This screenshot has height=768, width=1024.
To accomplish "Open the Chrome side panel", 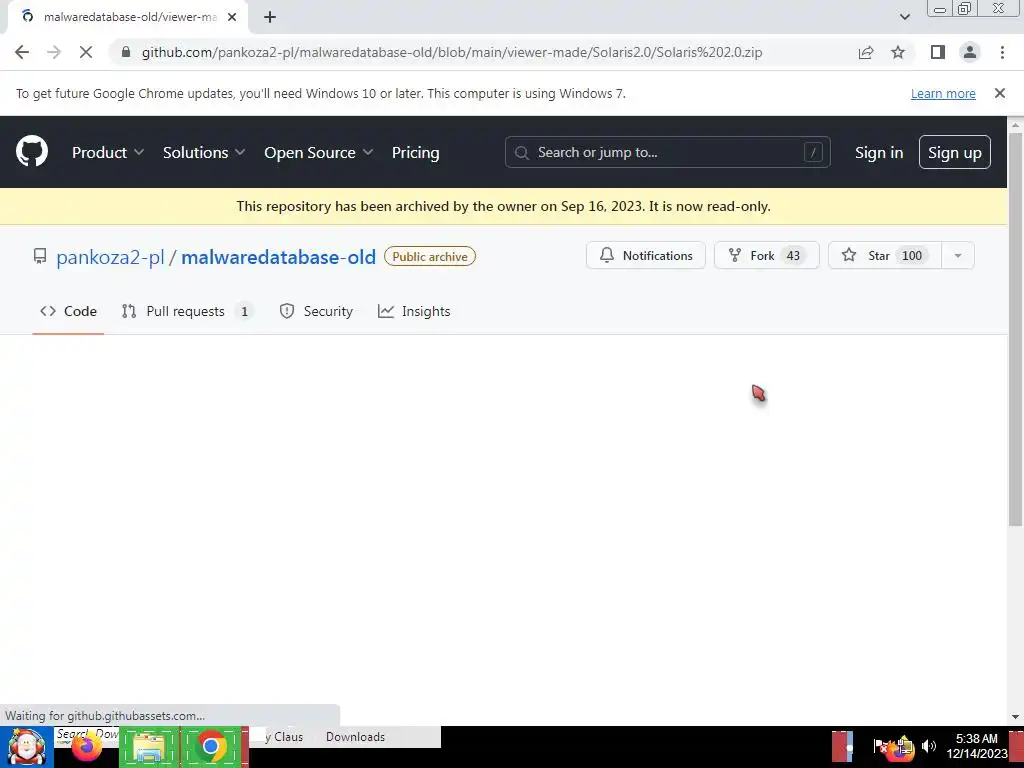I will [938, 52].
